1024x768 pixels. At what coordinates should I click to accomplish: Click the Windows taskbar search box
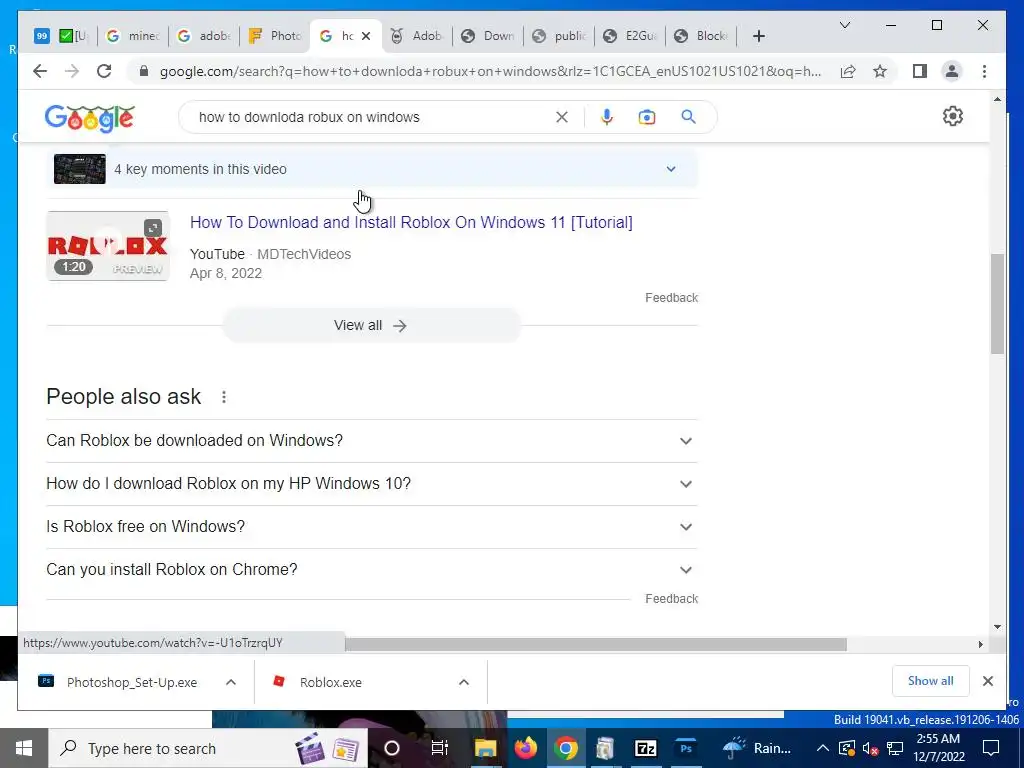click(208, 748)
